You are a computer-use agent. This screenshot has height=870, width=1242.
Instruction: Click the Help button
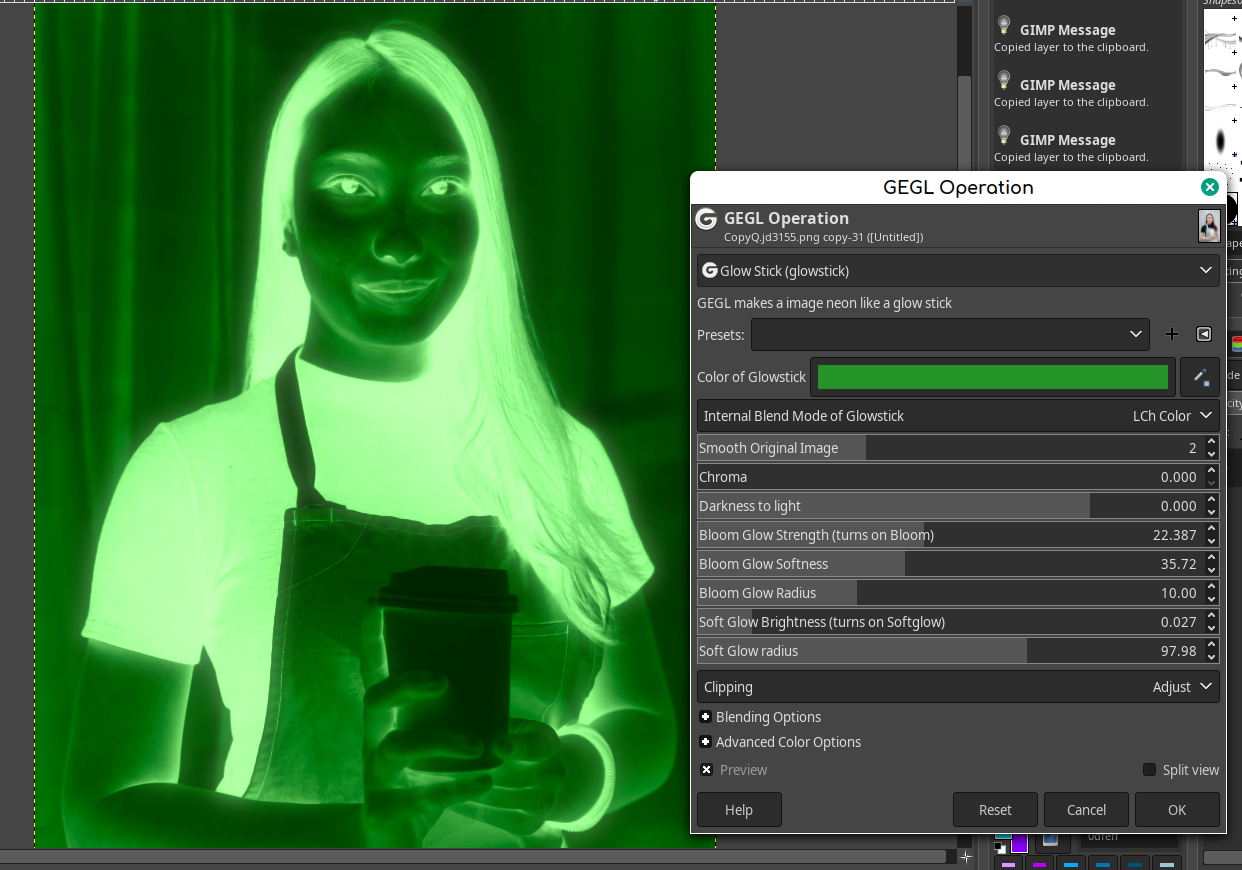pyautogui.click(x=739, y=810)
